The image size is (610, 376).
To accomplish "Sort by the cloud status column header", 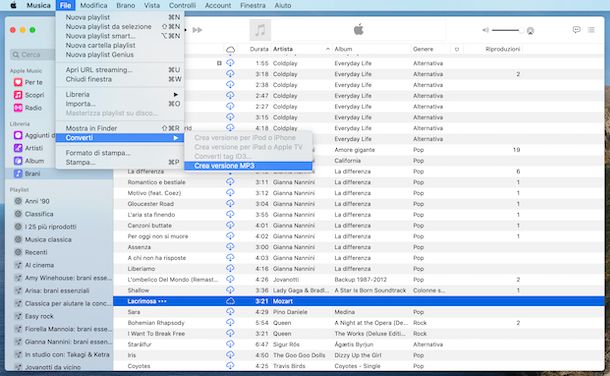I will pyautogui.click(x=230, y=49).
